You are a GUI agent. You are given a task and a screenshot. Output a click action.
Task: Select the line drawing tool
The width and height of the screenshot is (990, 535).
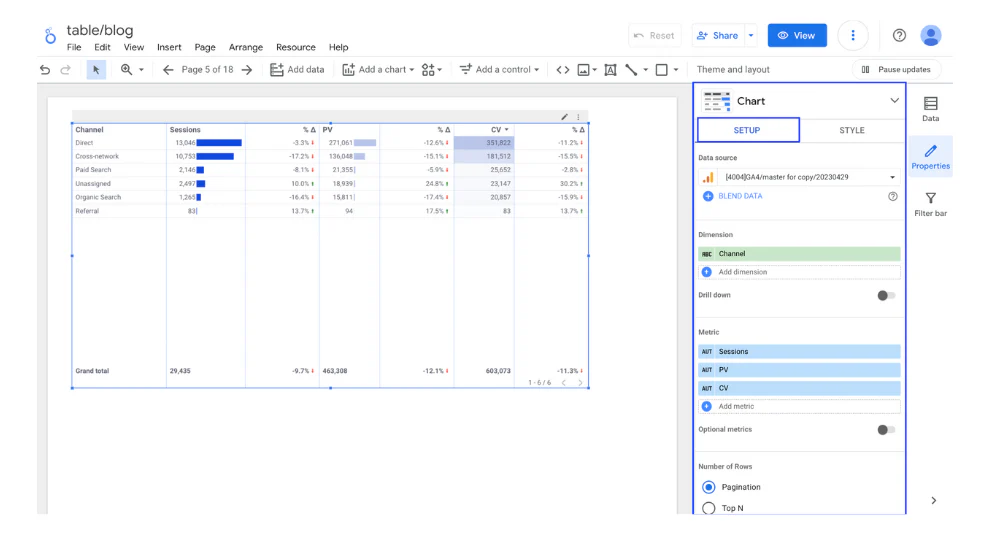pyautogui.click(x=631, y=69)
